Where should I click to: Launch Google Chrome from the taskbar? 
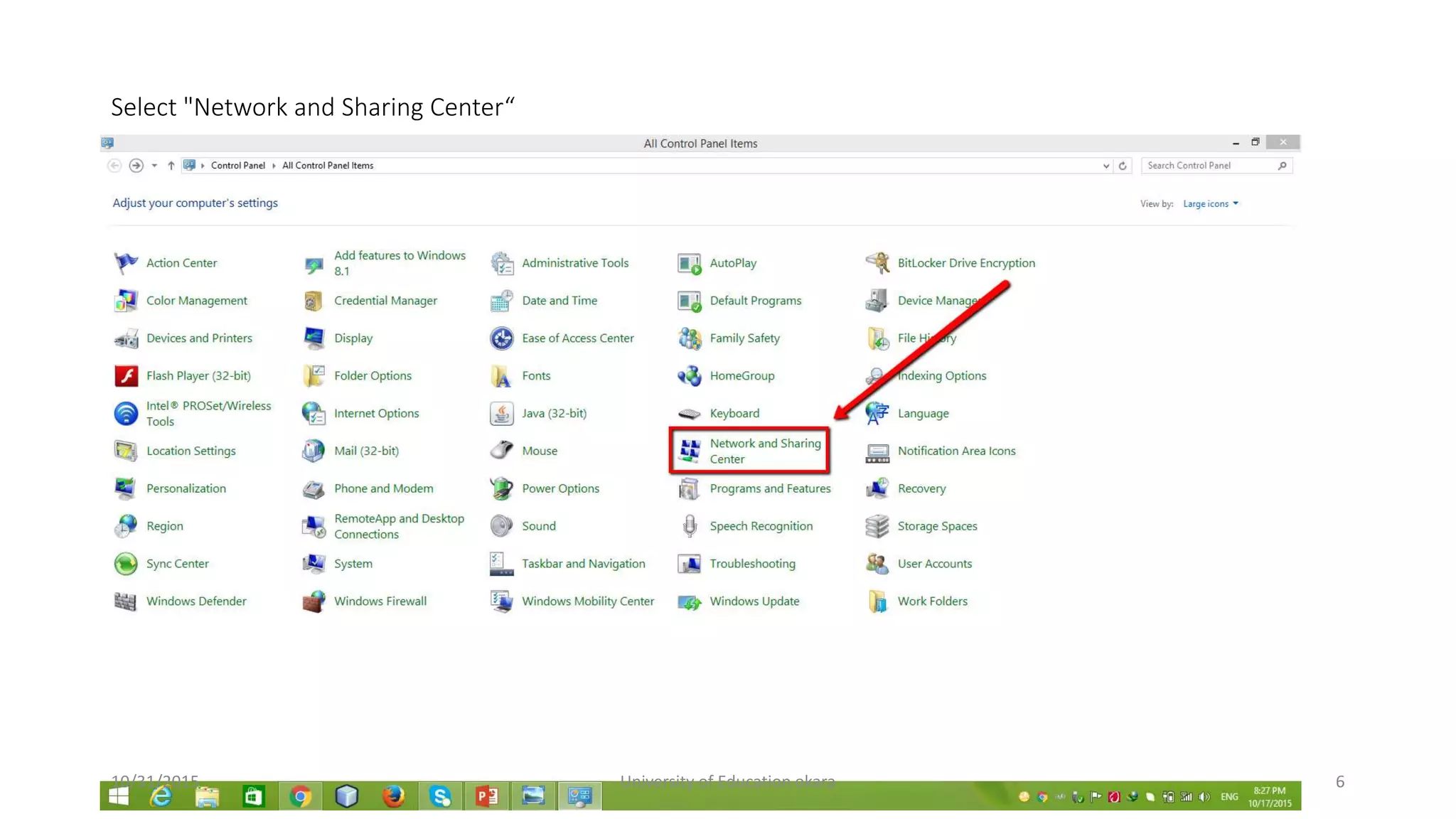coord(300,796)
